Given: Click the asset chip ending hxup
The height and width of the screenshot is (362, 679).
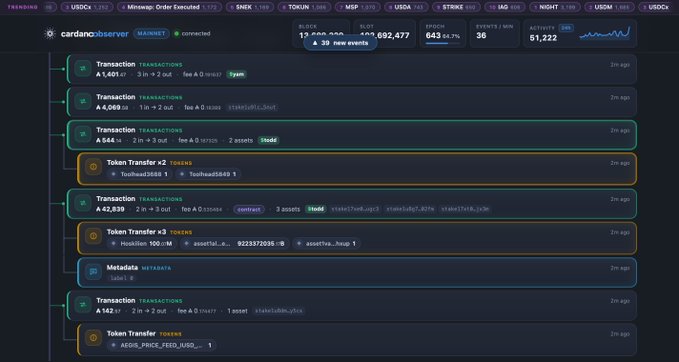Looking at the screenshot, I should pos(327,243).
